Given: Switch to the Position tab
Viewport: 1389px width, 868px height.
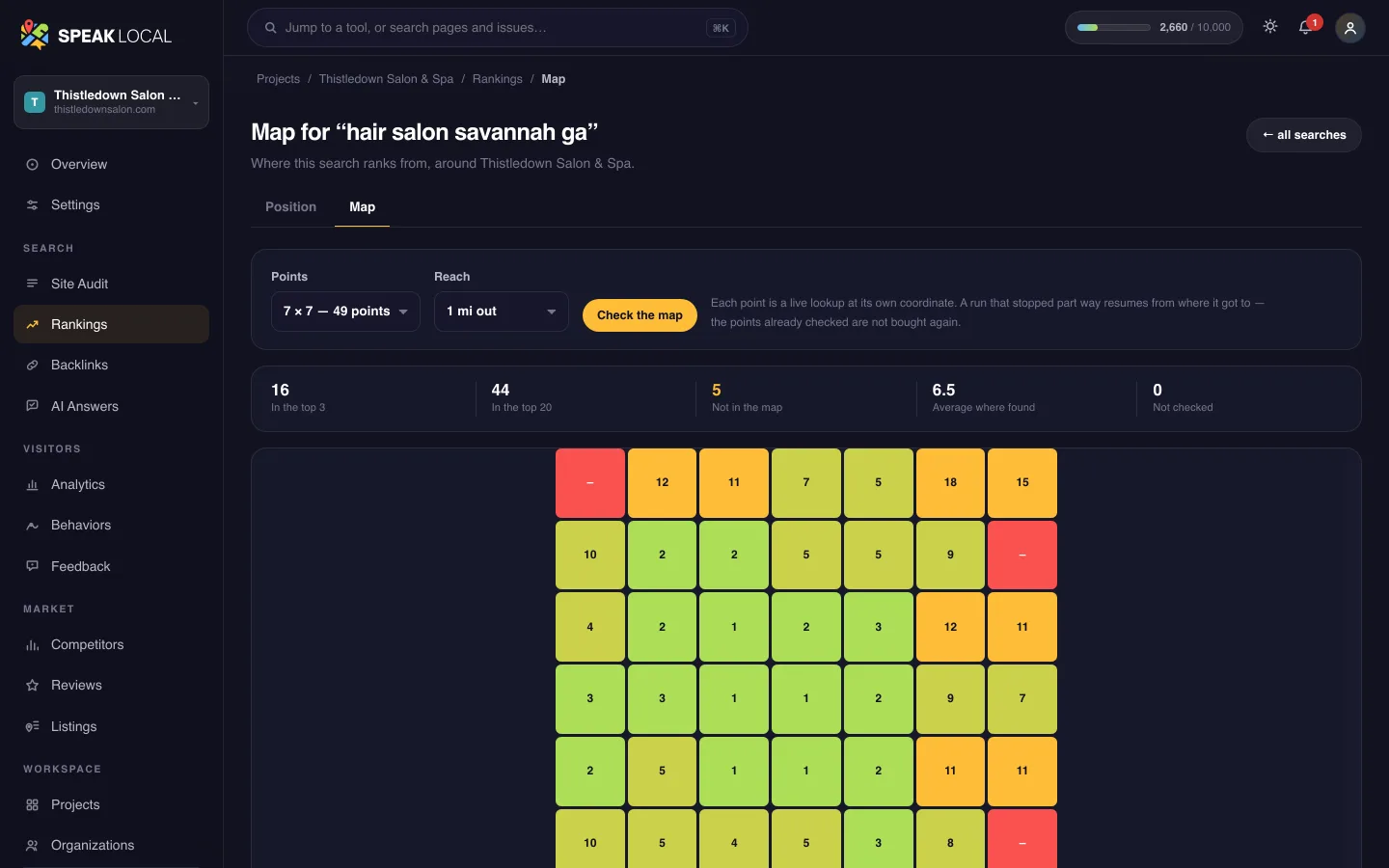Looking at the screenshot, I should pyautogui.click(x=291, y=207).
